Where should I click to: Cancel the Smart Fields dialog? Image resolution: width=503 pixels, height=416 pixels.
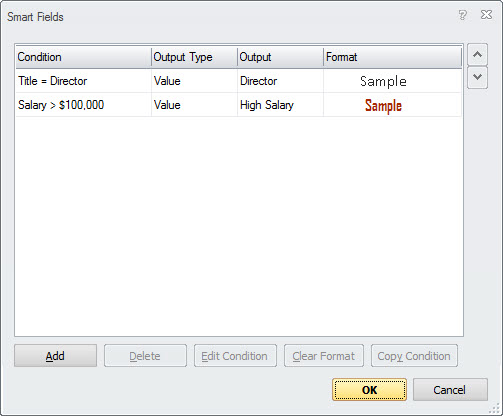tap(450, 389)
